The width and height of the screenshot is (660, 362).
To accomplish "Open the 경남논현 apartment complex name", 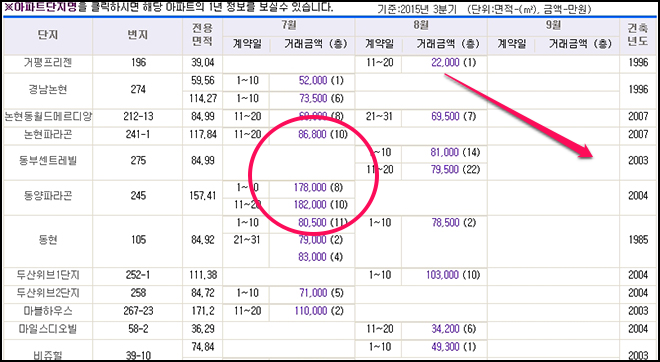I will 48,90.
